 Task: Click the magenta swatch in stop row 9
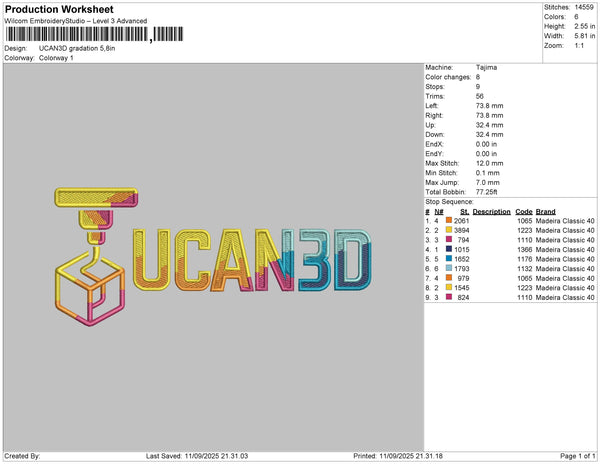449,297
